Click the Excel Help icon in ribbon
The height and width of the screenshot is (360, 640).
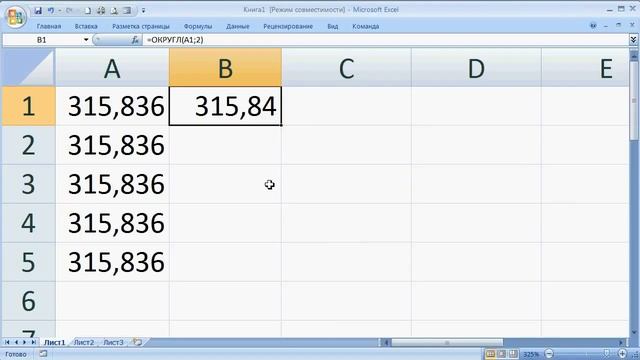[593, 26]
